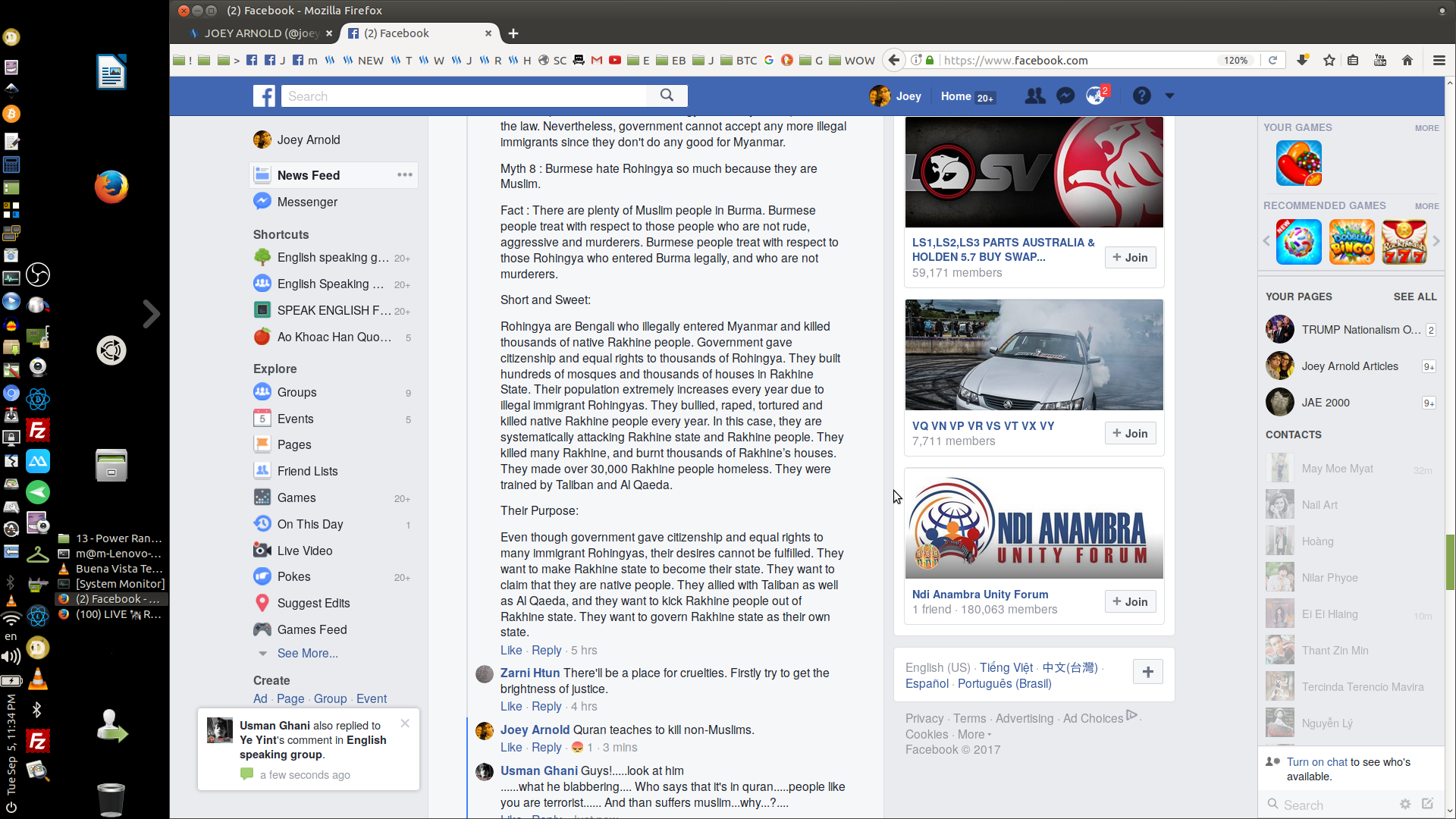Screen dimensions: 1456x819
Task: Open Double U Bingo game icon
Action: [x=1352, y=242]
